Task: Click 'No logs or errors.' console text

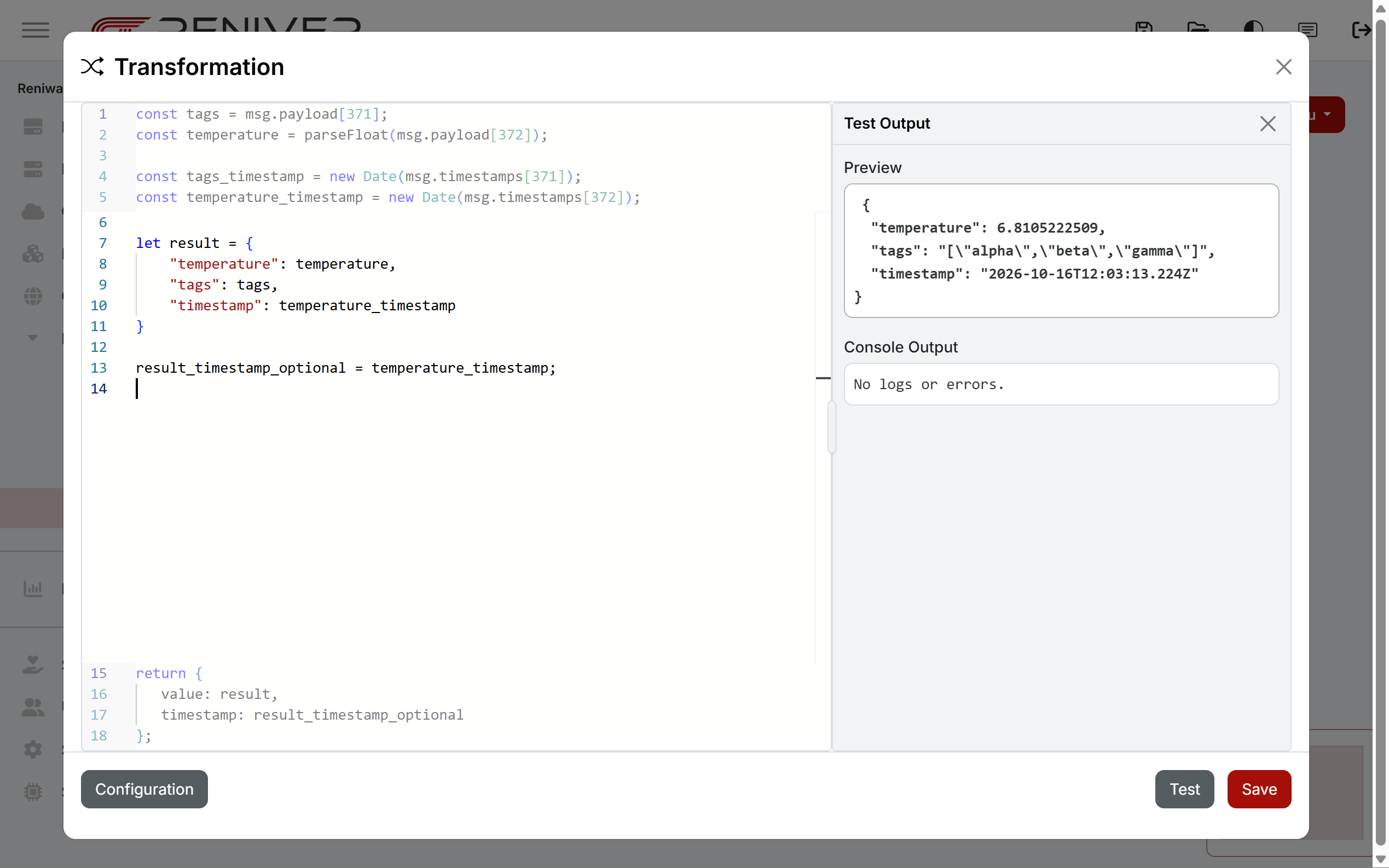Action: tap(928, 384)
